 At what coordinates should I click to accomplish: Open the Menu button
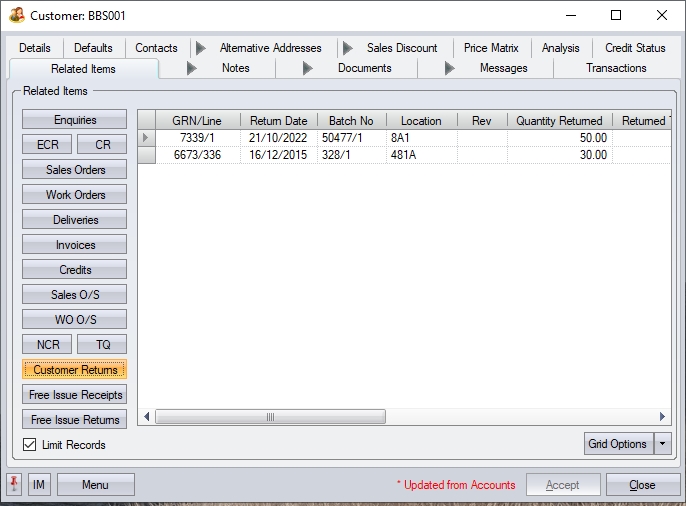pyautogui.click(x=95, y=485)
